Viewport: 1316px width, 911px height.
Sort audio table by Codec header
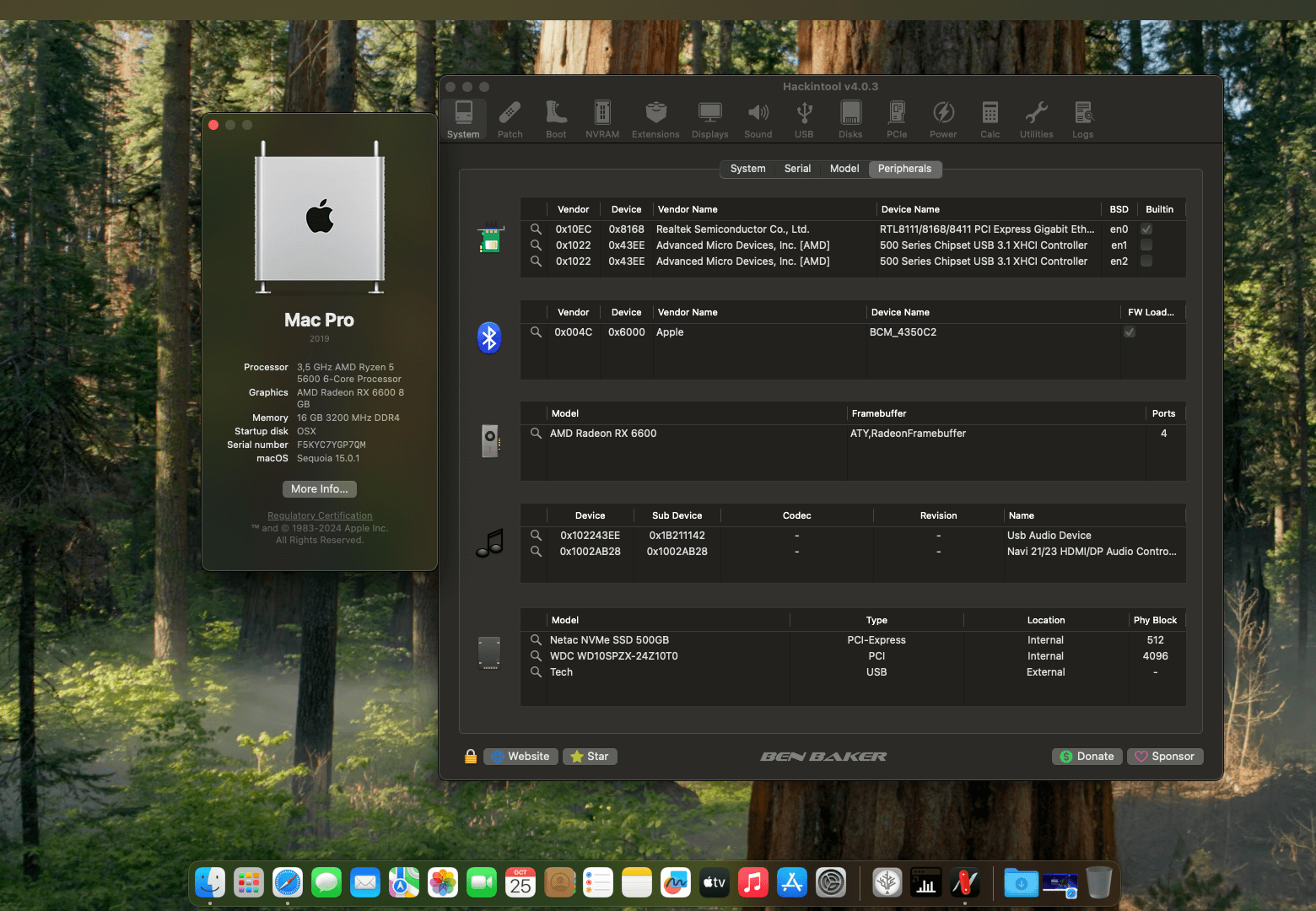point(796,515)
